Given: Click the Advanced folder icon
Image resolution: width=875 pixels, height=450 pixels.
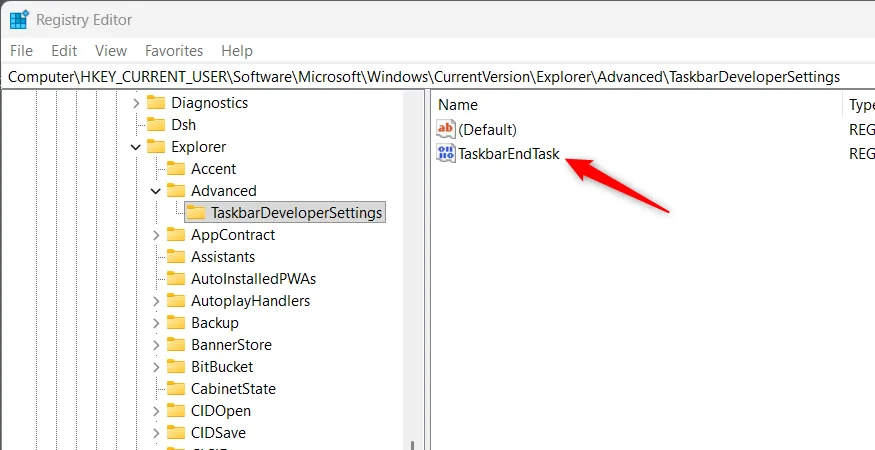Looking at the screenshot, I should click(176, 191).
